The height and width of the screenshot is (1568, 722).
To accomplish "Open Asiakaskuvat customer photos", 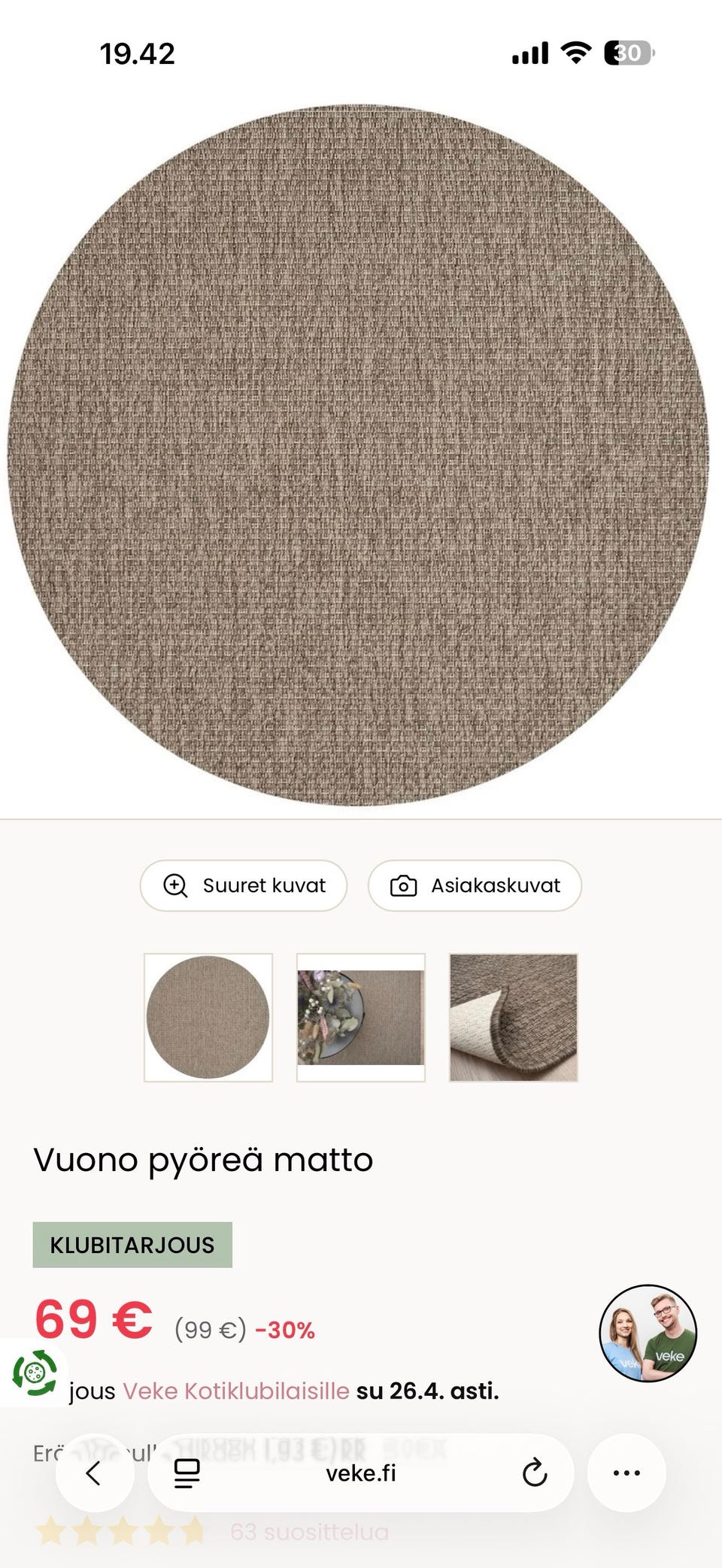I will pyautogui.click(x=475, y=885).
